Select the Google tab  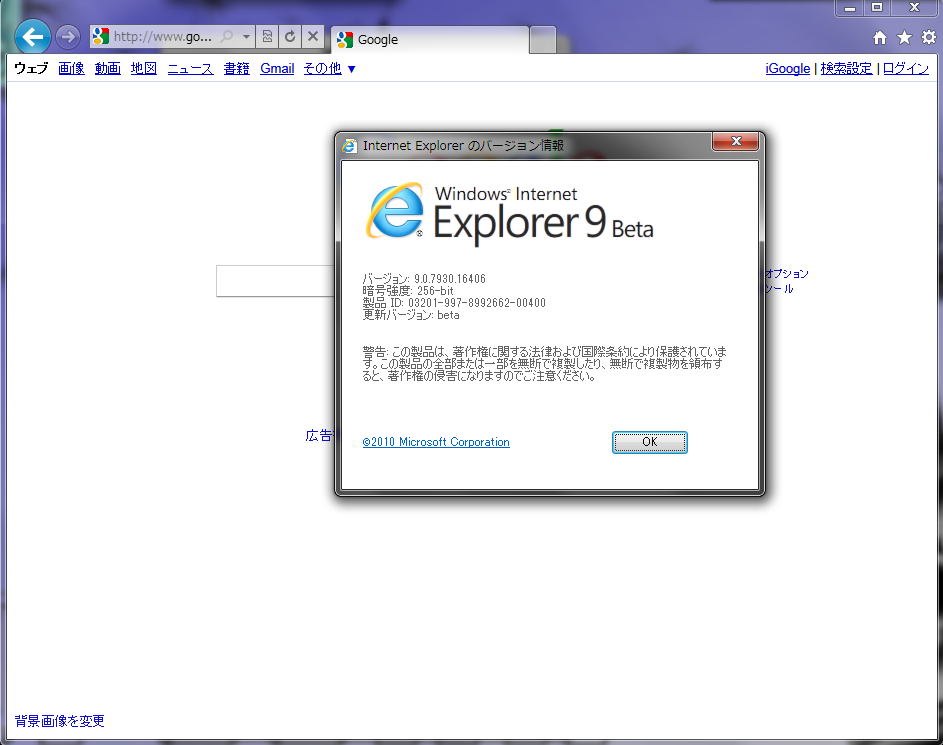click(x=430, y=40)
